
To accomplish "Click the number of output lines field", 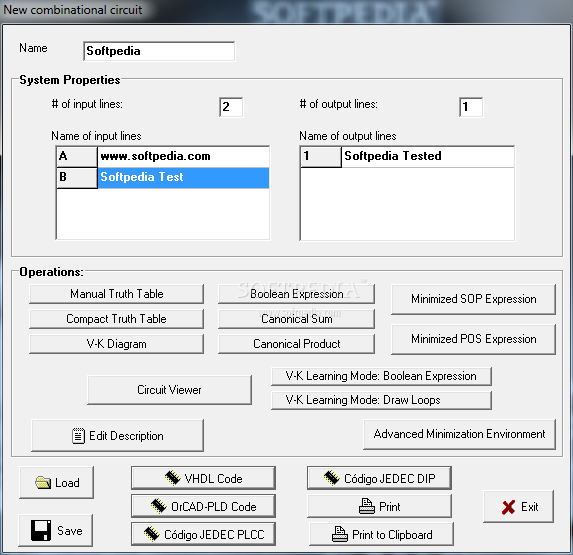I will pyautogui.click(x=471, y=107).
